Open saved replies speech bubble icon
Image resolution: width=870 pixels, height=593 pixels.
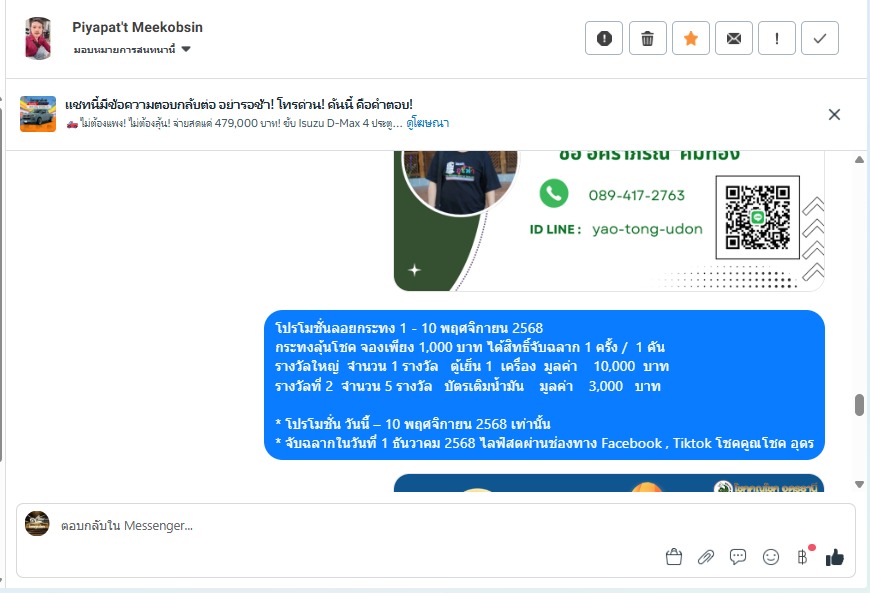(x=738, y=557)
